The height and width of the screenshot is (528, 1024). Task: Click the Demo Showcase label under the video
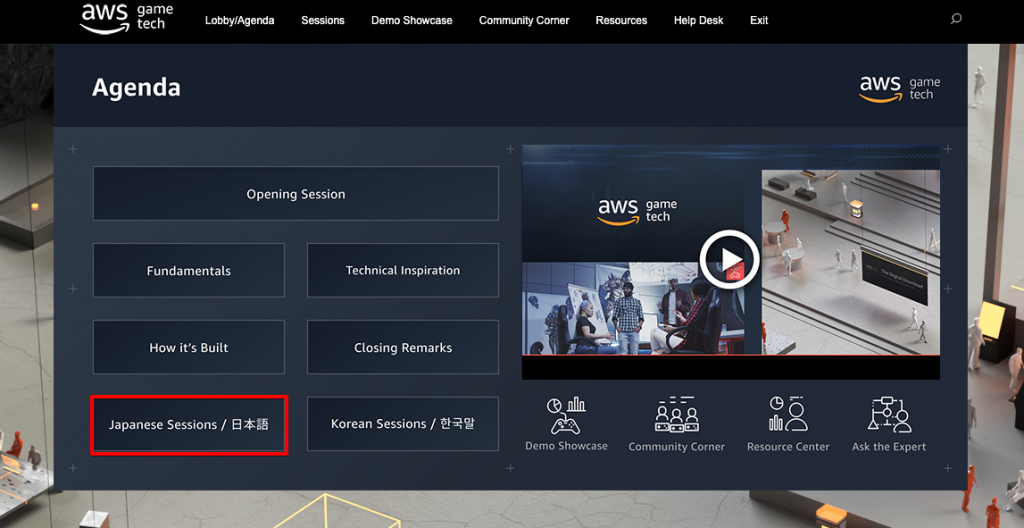566,446
